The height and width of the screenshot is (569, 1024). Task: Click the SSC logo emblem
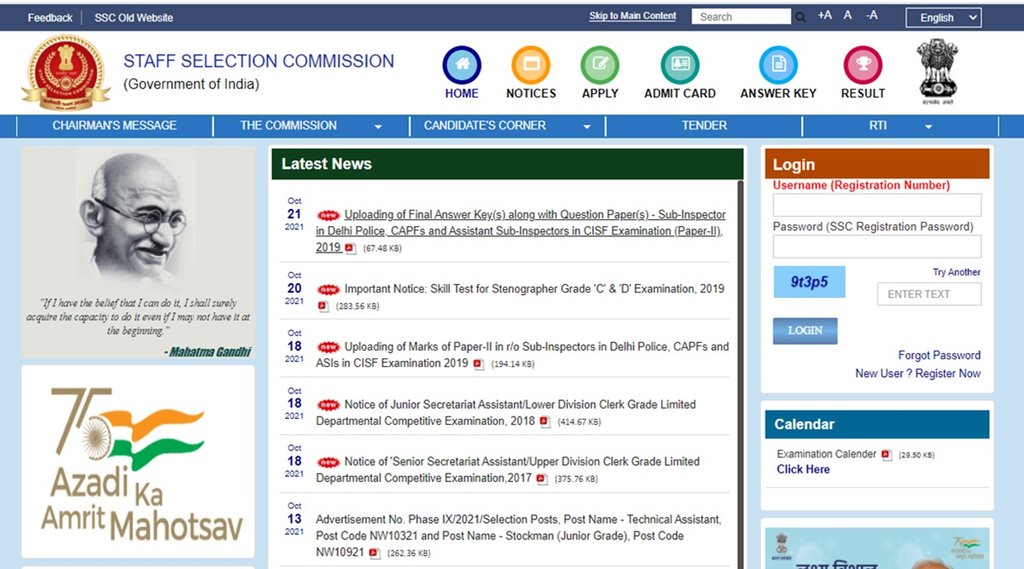(x=66, y=73)
